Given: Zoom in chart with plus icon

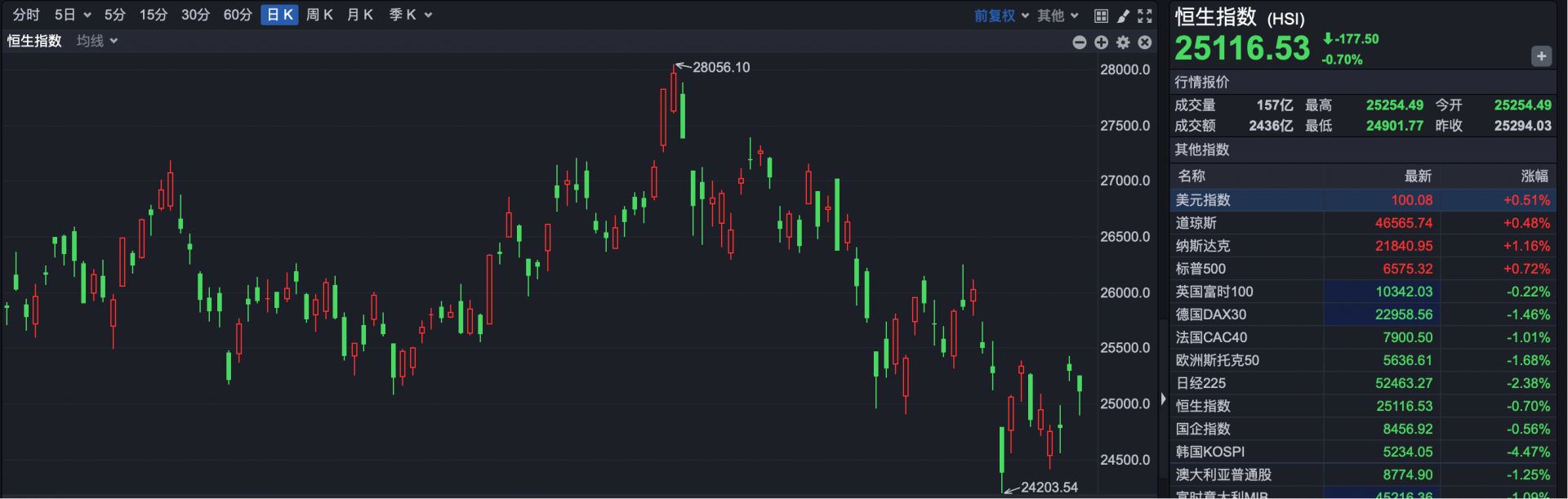Looking at the screenshot, I should click(x=1101, y=42).
